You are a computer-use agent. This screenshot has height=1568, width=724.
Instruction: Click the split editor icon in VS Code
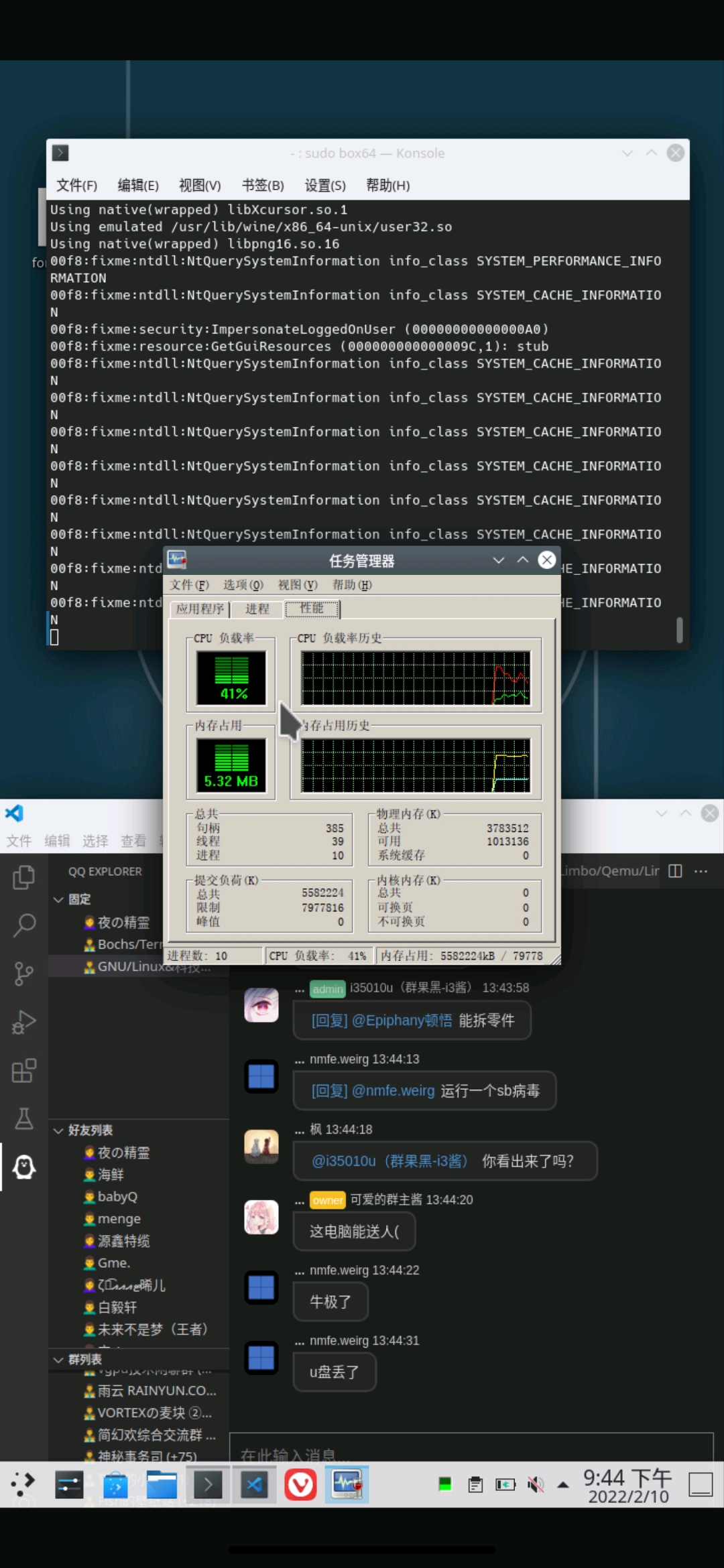[675, 870]
